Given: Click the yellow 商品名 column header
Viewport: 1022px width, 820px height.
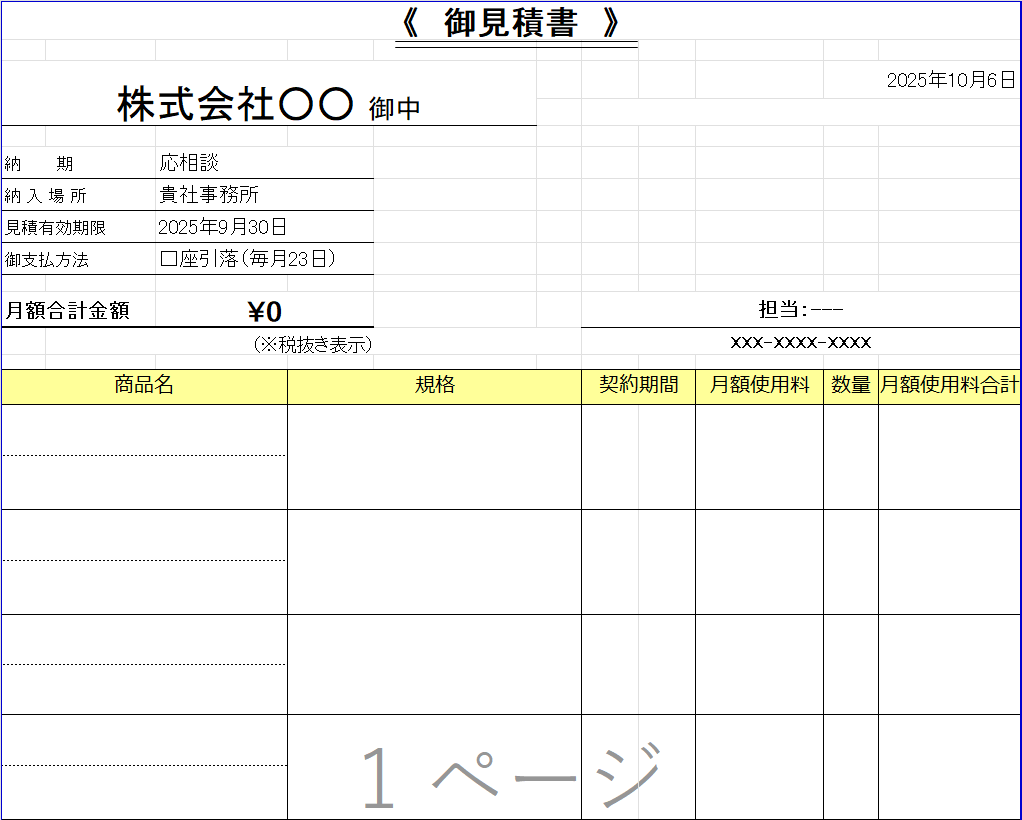Looking at the screenshot, I should (144, 385).
